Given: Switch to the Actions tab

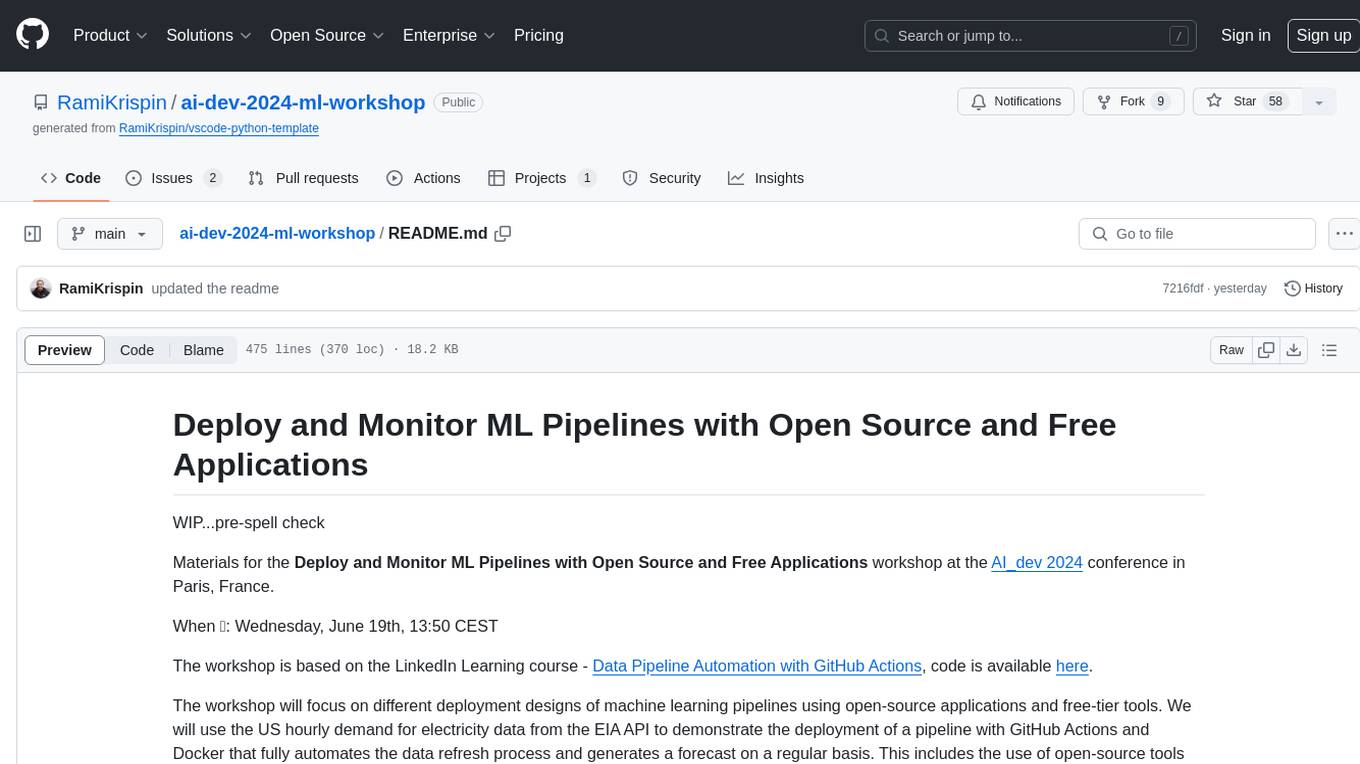Looking at the screenshot, I should tap(423, 178).
